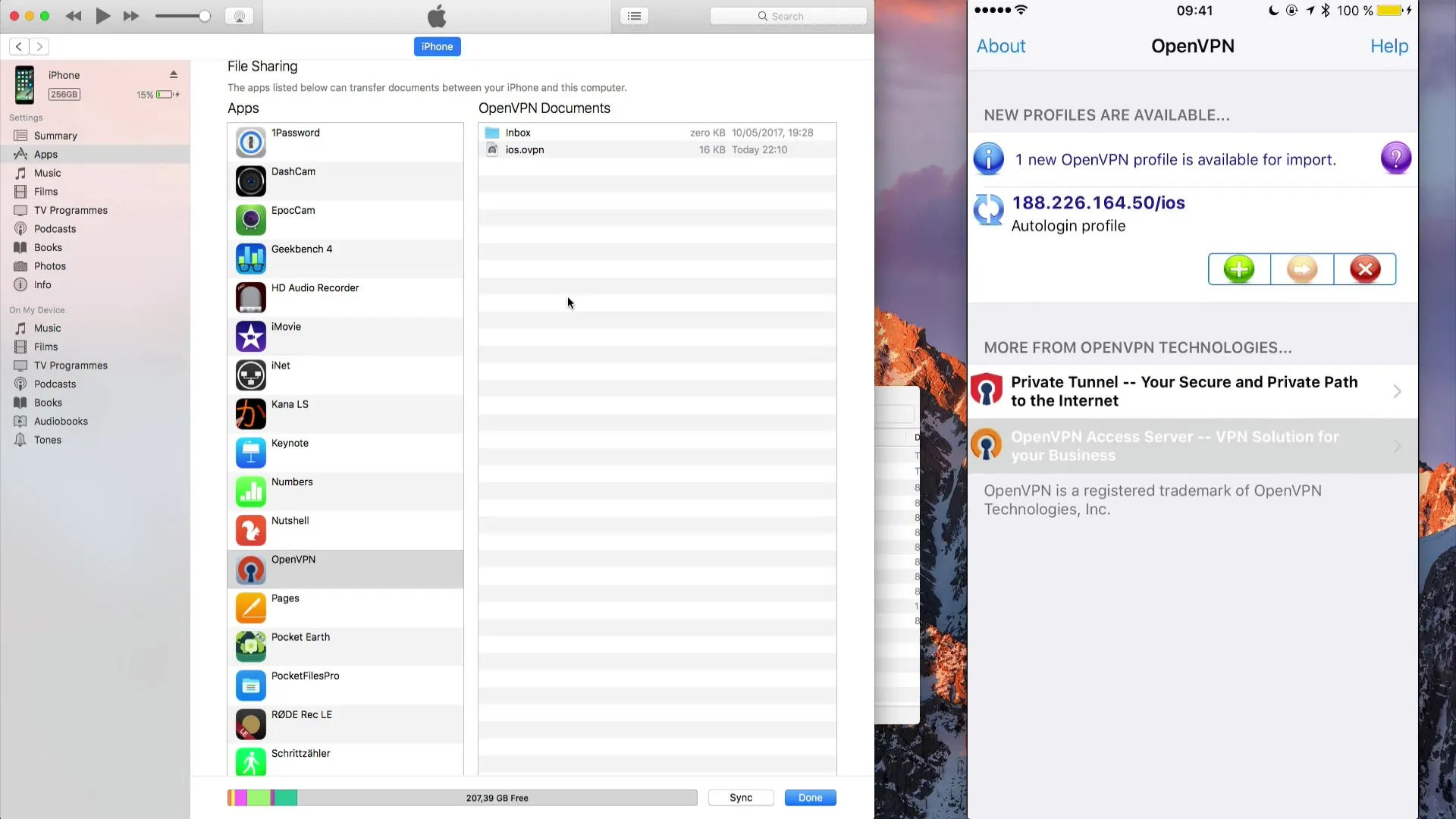
Task: Tap the purple question mark help icon
Action: [x=1396, y=158]
